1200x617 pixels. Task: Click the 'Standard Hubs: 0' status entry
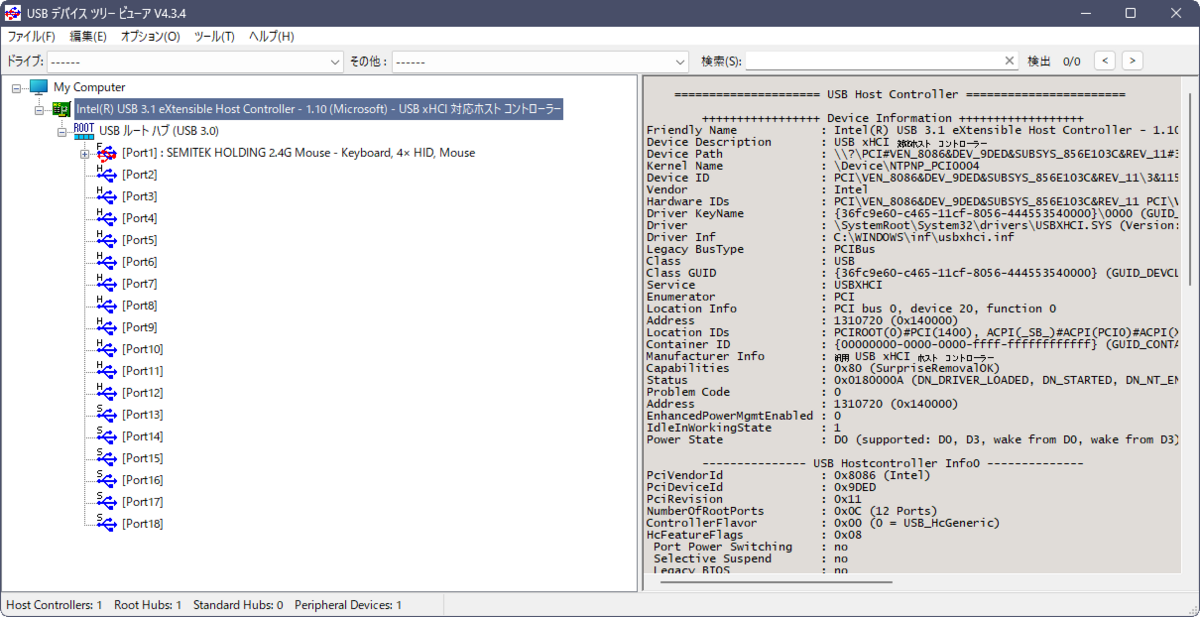click(238, 605)
